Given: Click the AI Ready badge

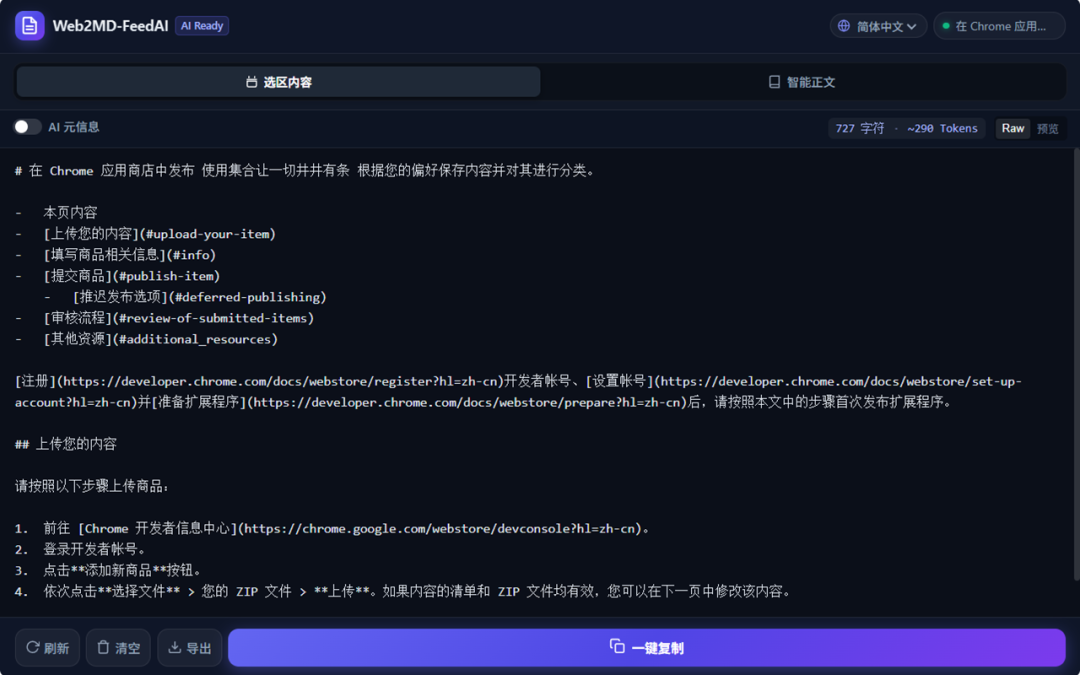Looking at the screenshot, I should point(202,26).
